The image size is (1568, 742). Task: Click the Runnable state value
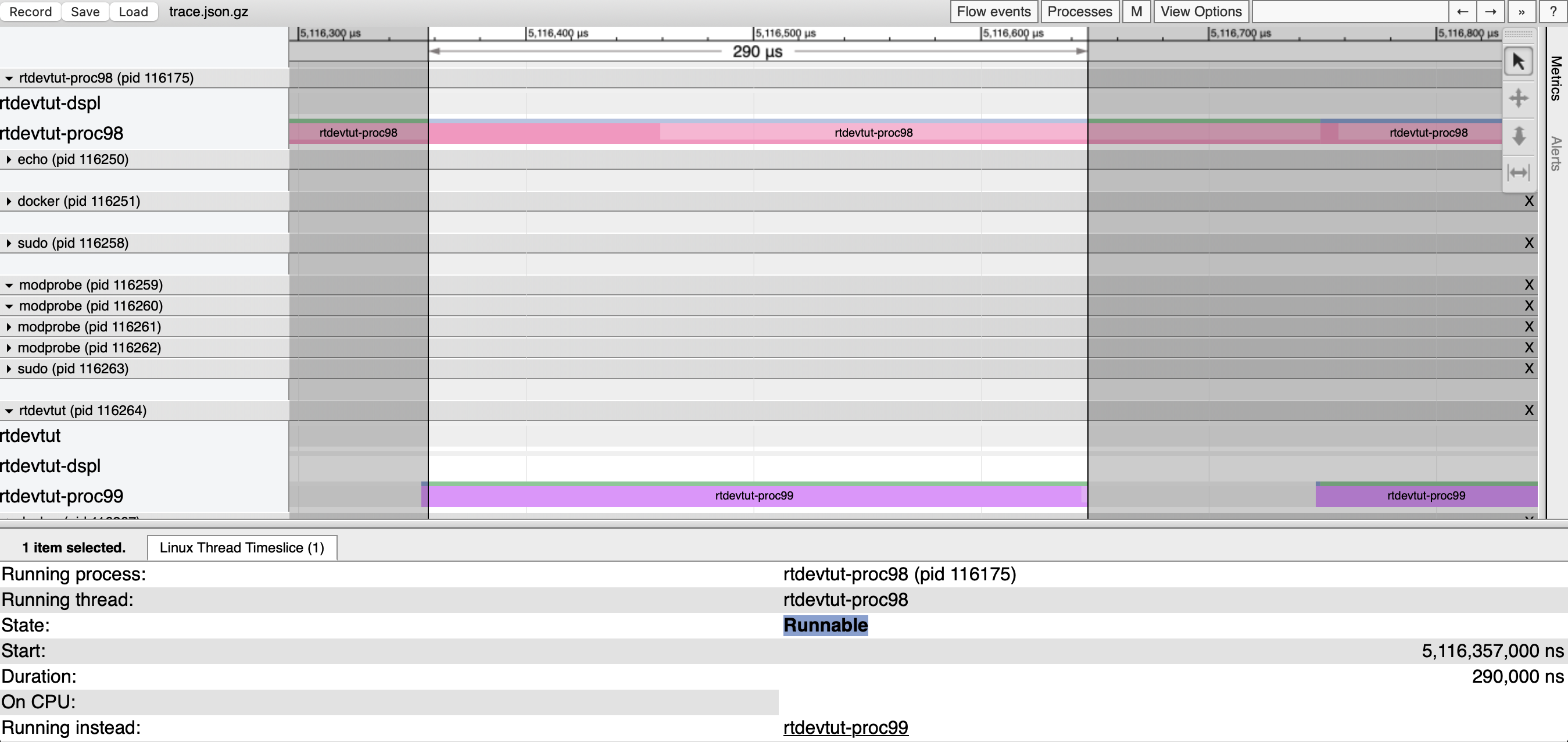[825, 625]
